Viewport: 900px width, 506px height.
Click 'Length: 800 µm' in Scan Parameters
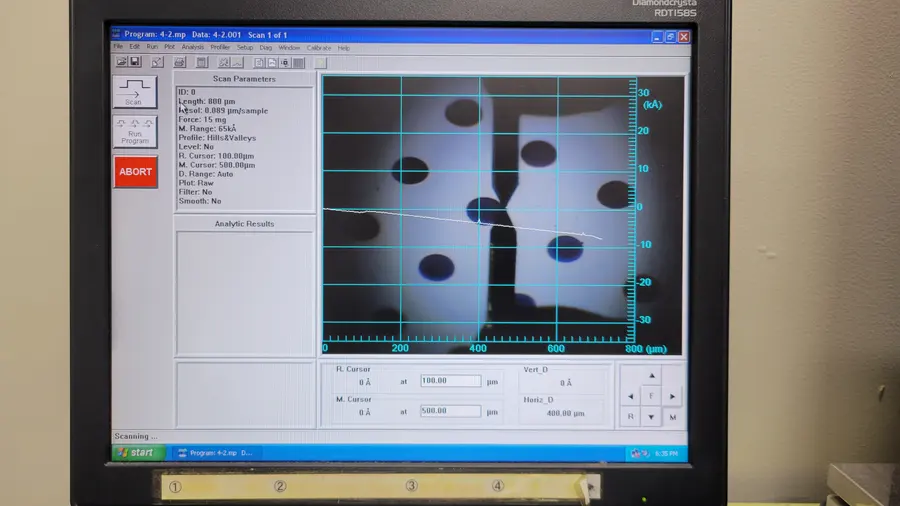coord(207,101)
